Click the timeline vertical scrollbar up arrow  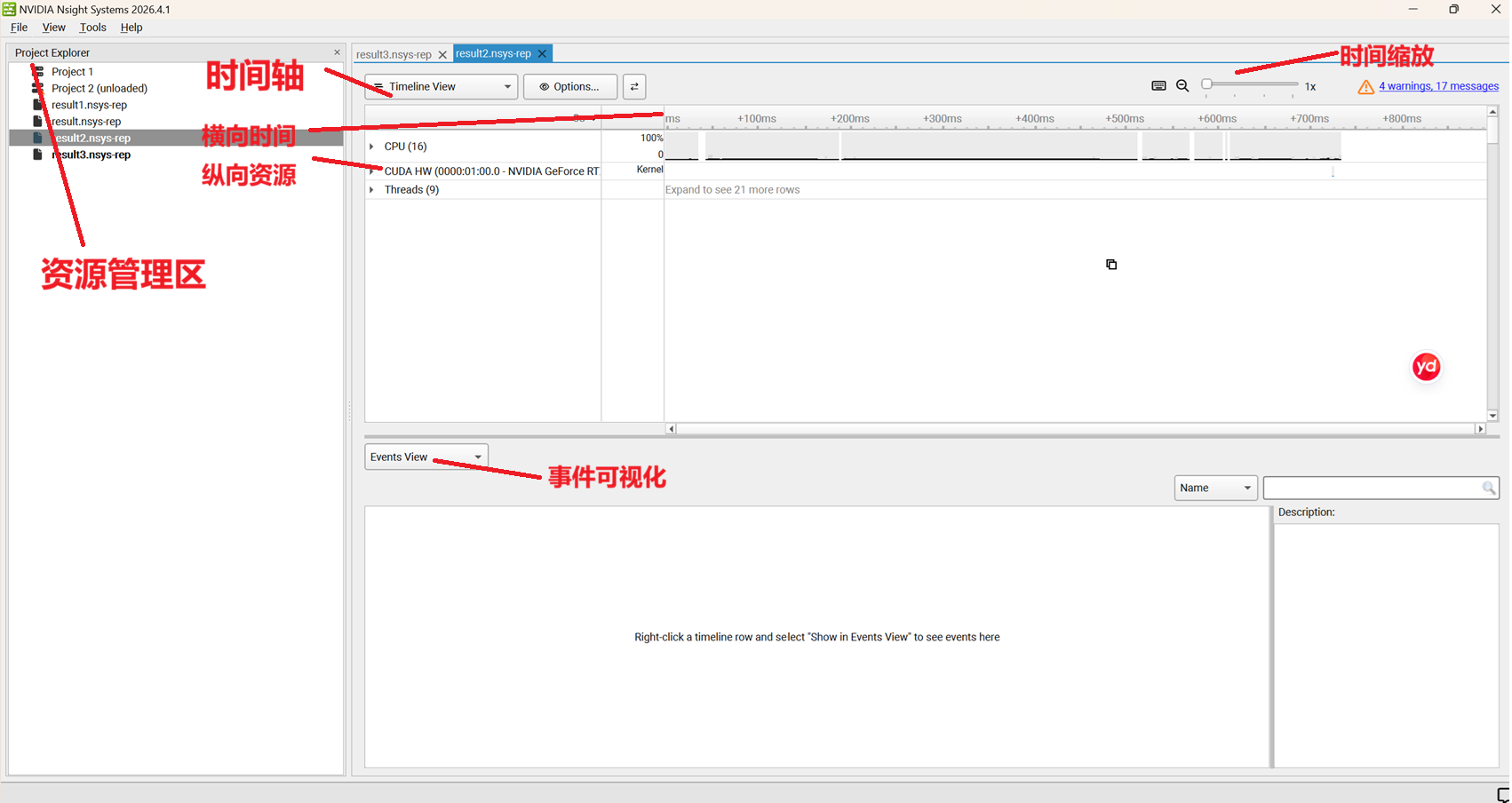click(x=1492, y=112)
